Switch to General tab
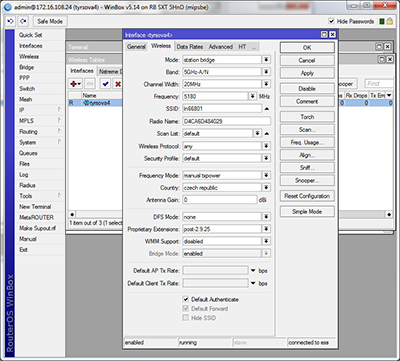Viewport: 400px width, 361px height. point(136,47)
